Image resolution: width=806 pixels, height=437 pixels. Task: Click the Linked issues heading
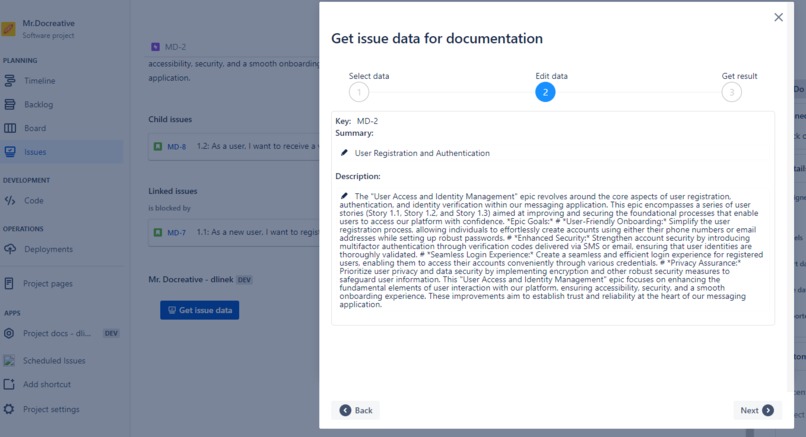coord(173,191)
